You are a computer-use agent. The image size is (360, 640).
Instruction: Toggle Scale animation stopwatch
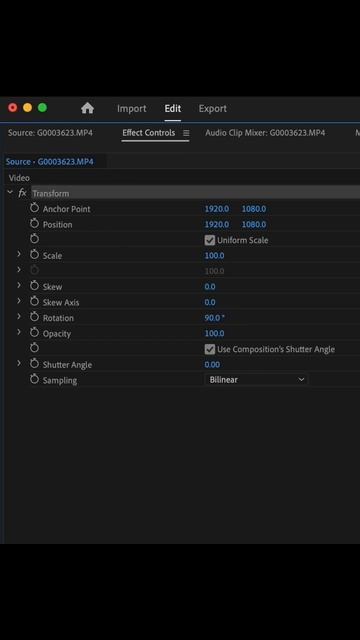click(x=34, y=255)
